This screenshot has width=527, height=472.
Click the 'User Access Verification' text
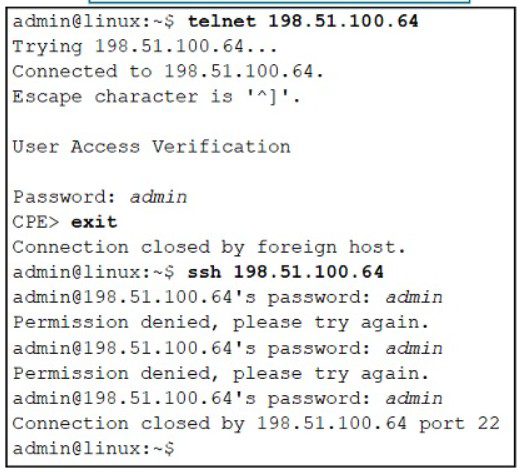151,147
